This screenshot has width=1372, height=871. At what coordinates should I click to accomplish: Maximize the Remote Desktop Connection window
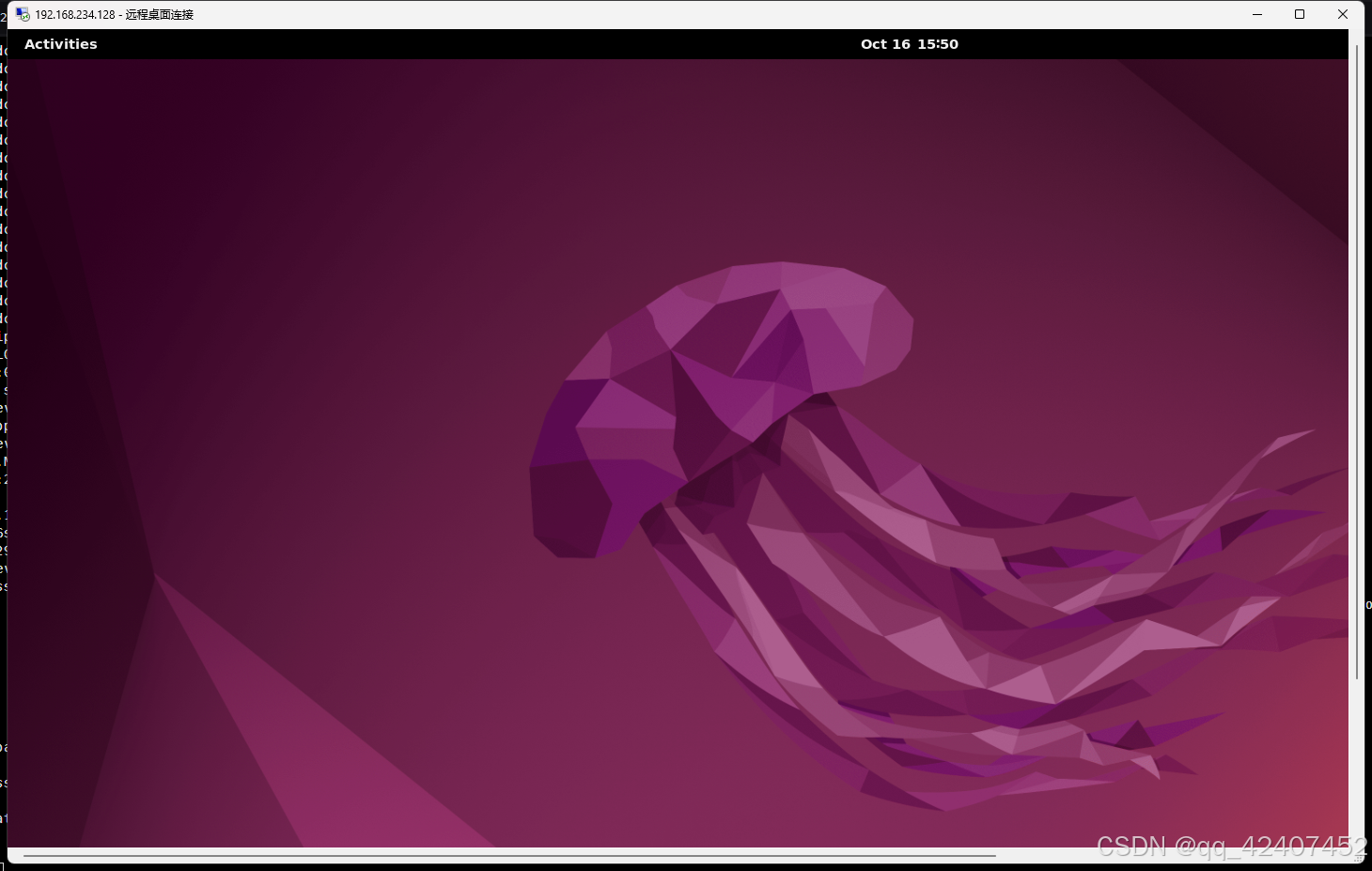pos(1300,14)
